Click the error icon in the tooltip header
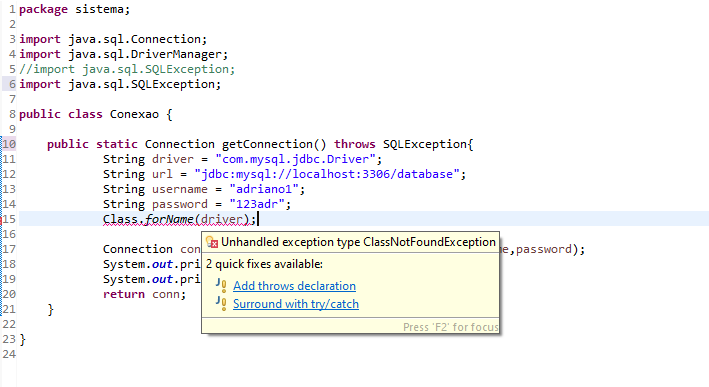709x387 pixels. click(212, 242)
